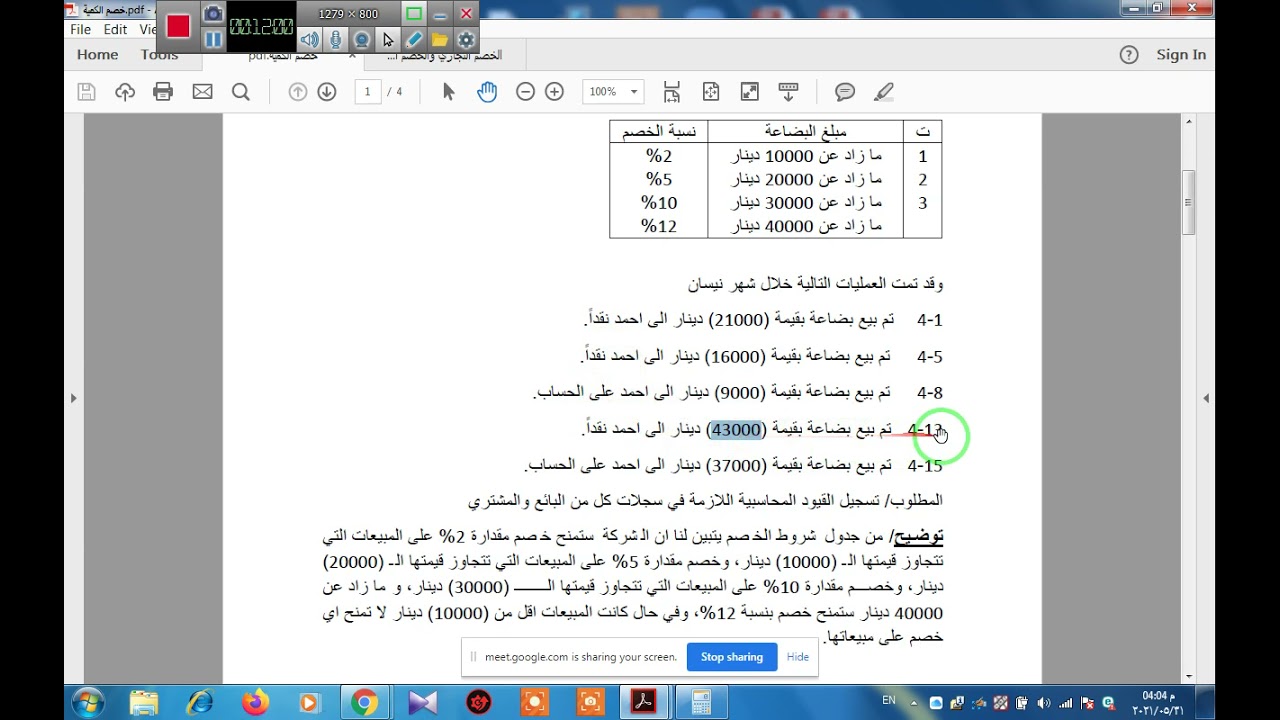
Task: Switch to the Tools tab
Action: [x=160, y=55]
